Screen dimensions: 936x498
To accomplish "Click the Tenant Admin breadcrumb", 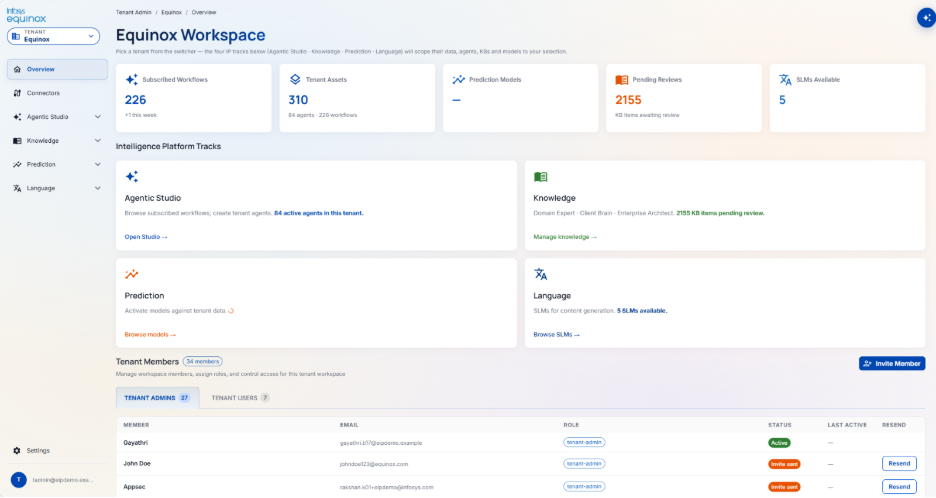I will coord(134,12).
